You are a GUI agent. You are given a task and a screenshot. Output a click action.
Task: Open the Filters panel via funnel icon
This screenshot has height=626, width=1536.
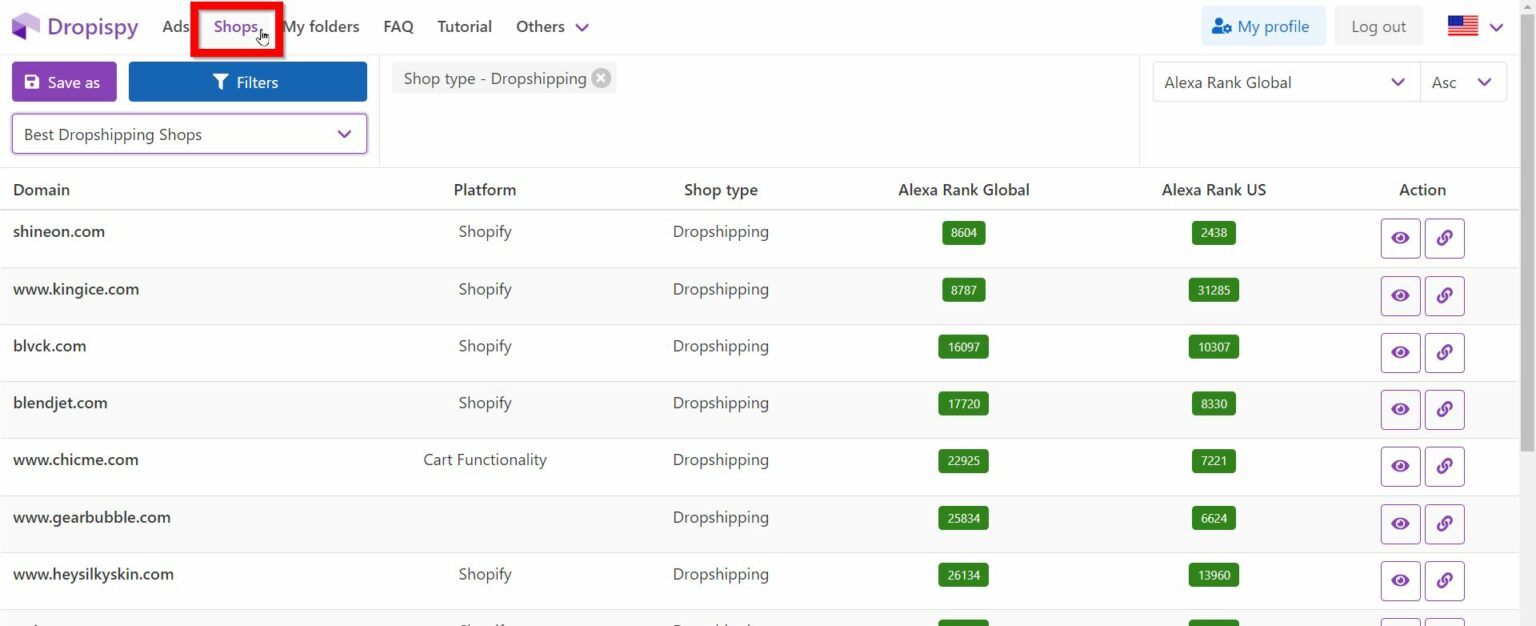pyautogui.click(x=221, y=81)
